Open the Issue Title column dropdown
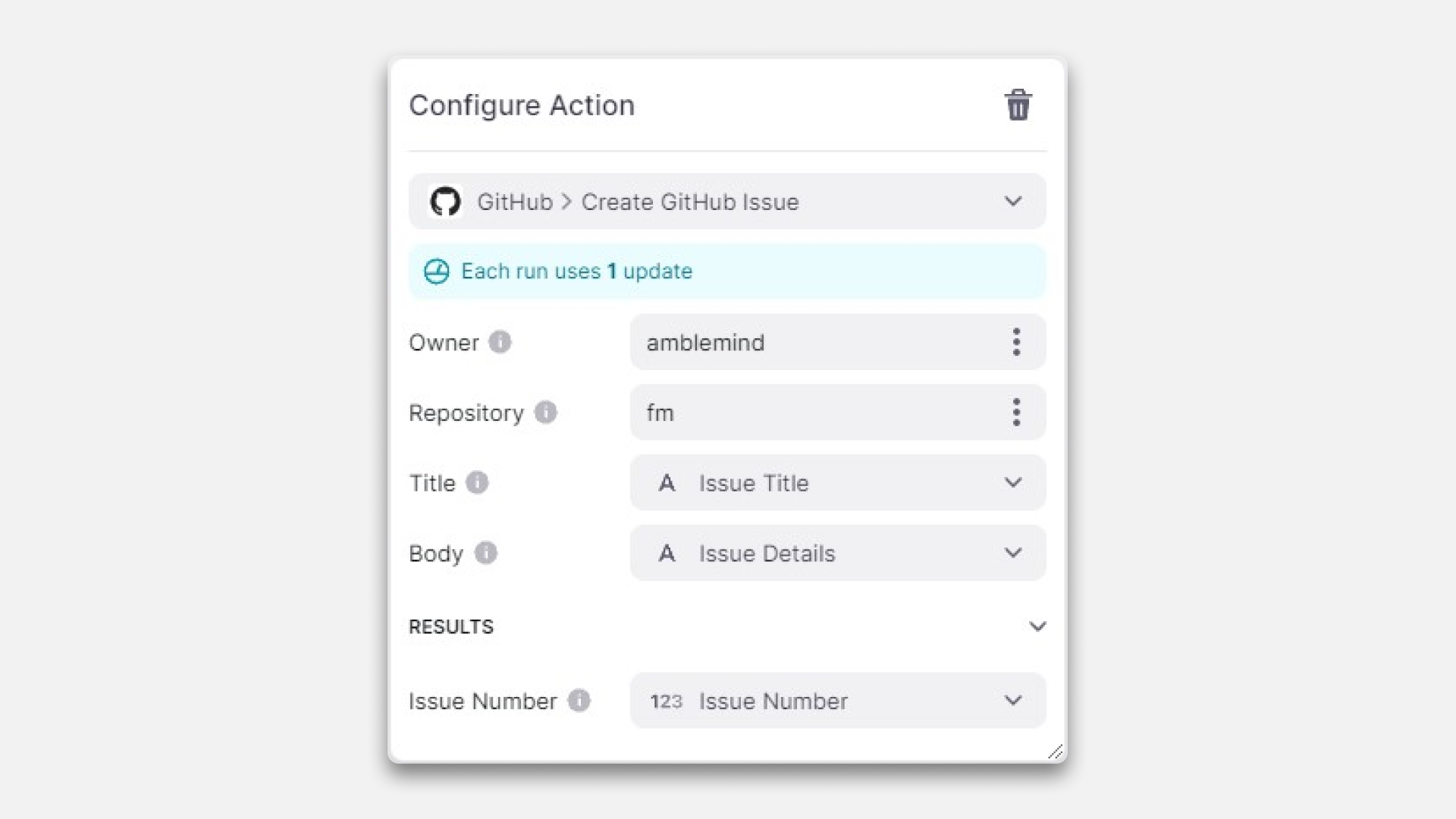The height and width of the screenshot is (819, 1456). coord(1013,482)
